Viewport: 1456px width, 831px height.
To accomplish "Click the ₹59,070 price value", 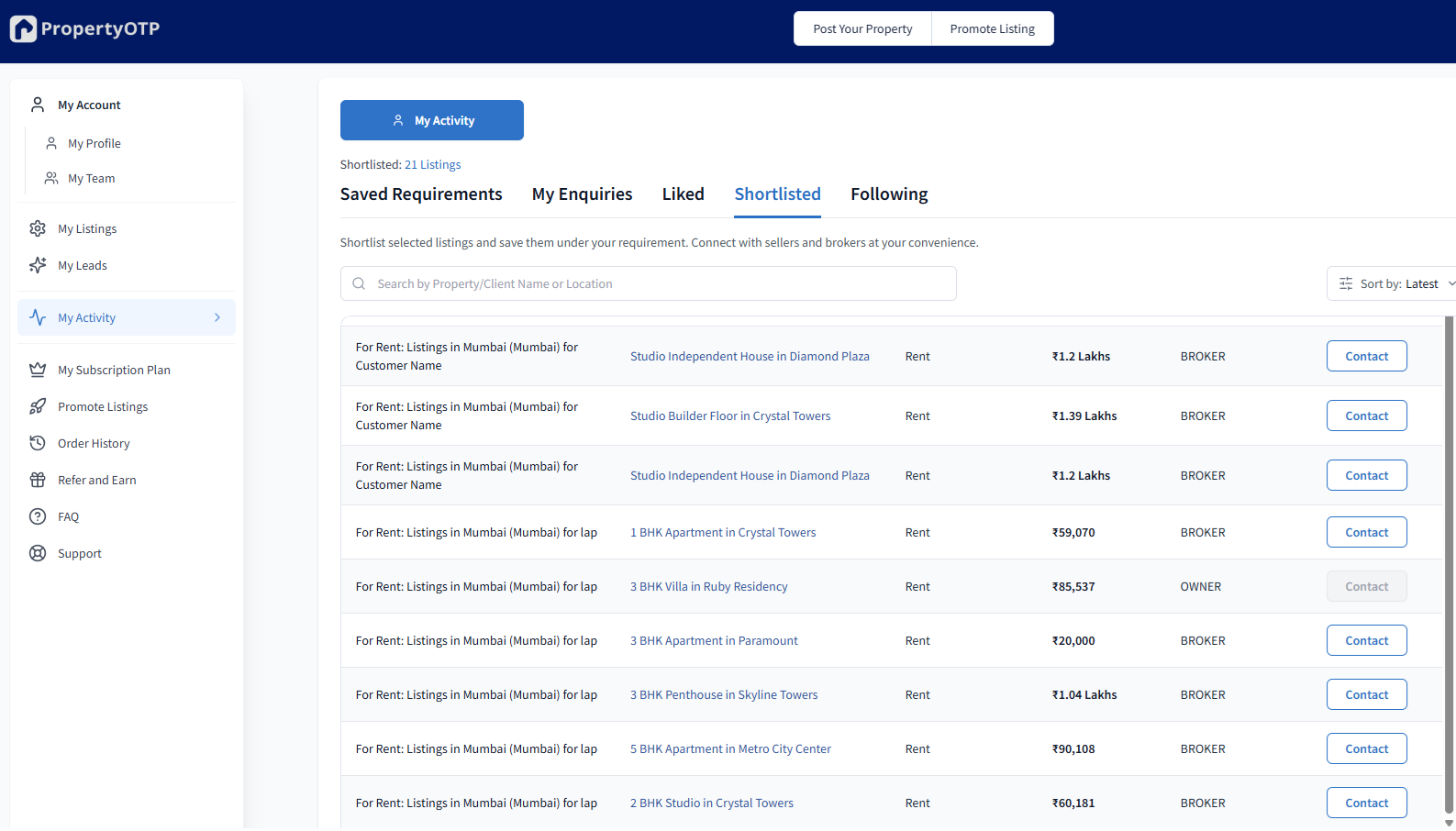I will click(x=1073, y=532).
